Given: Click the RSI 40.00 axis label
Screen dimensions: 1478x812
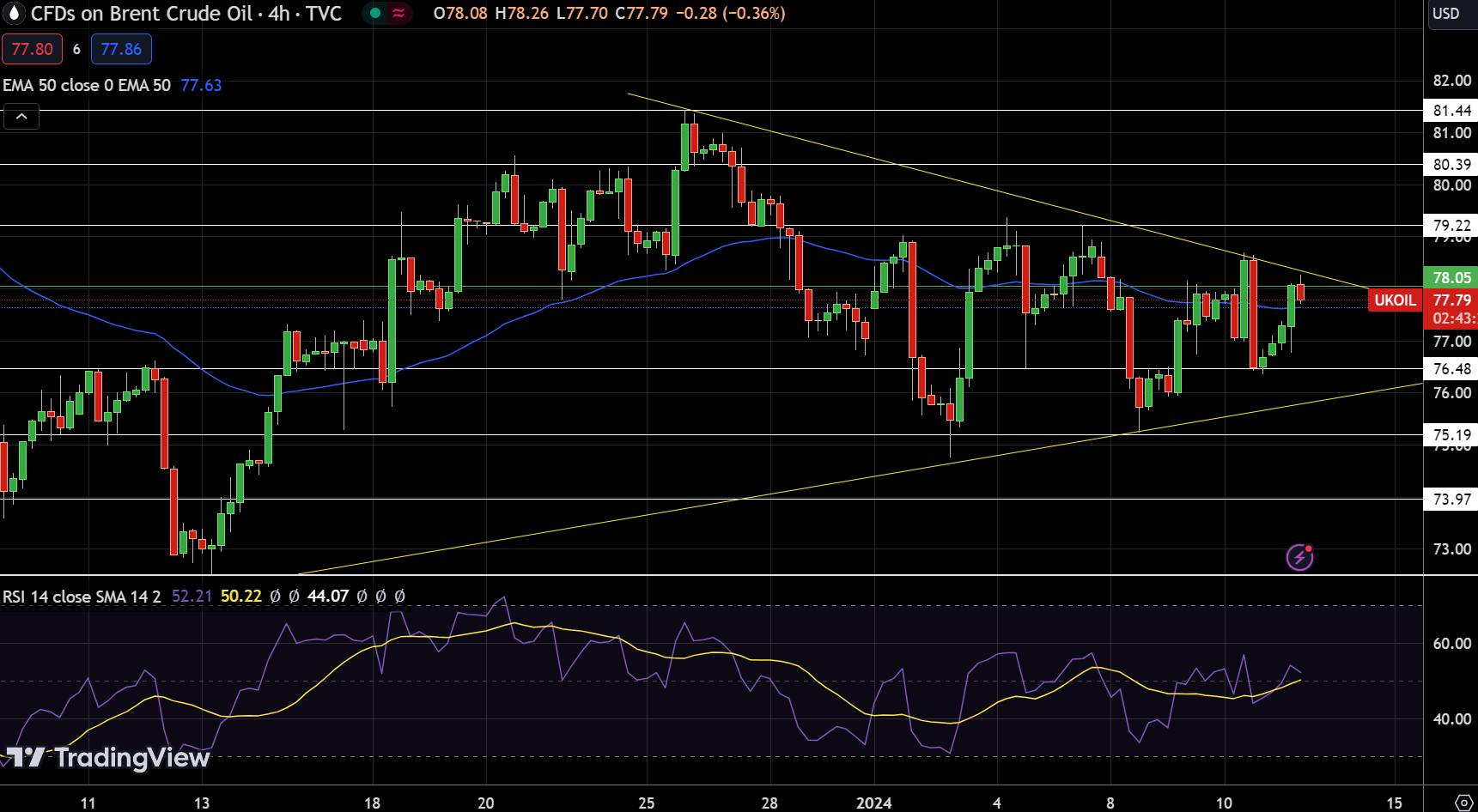Looking at the screenshot, I should point(1451,718).
